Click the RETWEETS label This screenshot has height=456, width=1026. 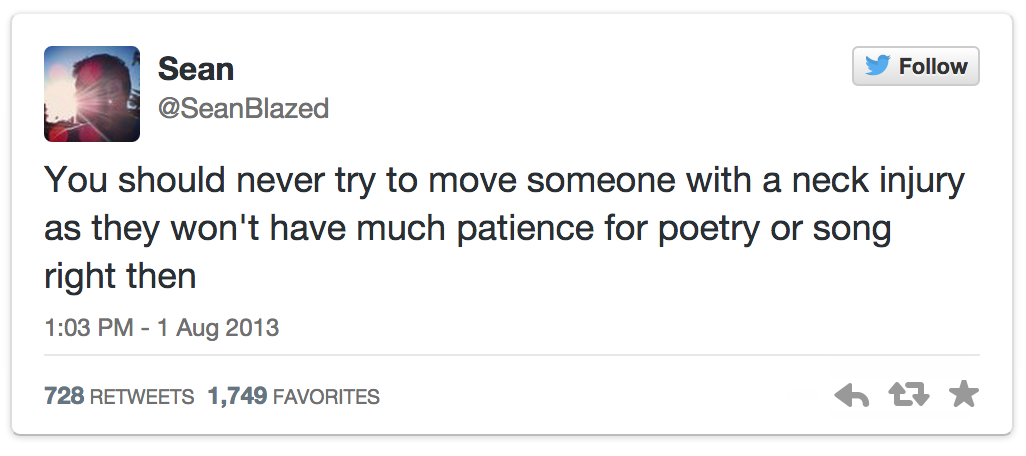tap(142, 397)
